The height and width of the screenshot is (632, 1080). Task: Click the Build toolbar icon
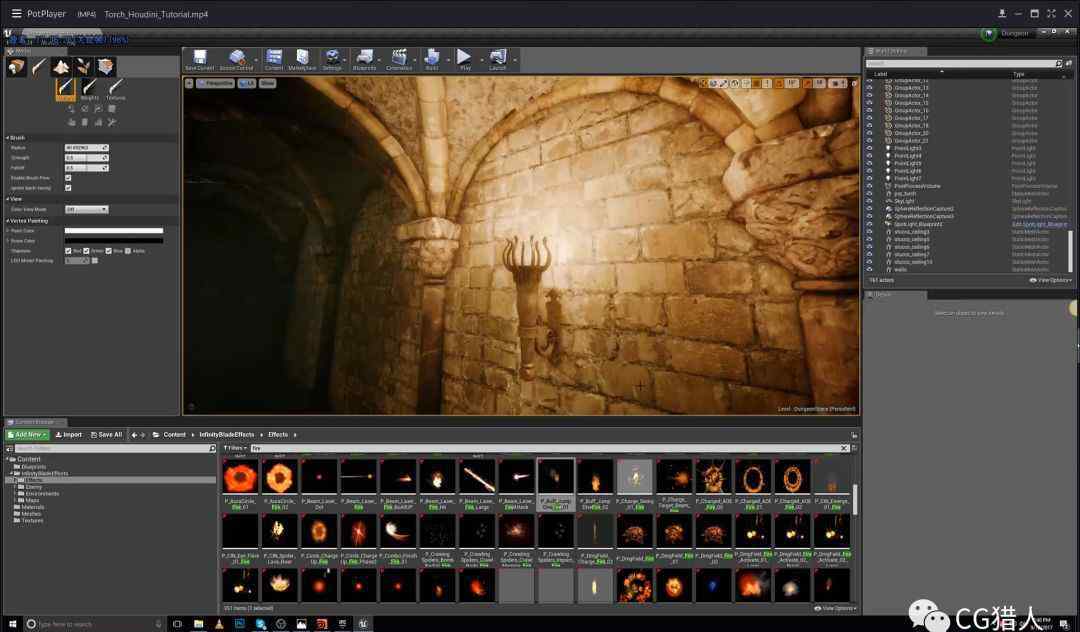[432, 60]
